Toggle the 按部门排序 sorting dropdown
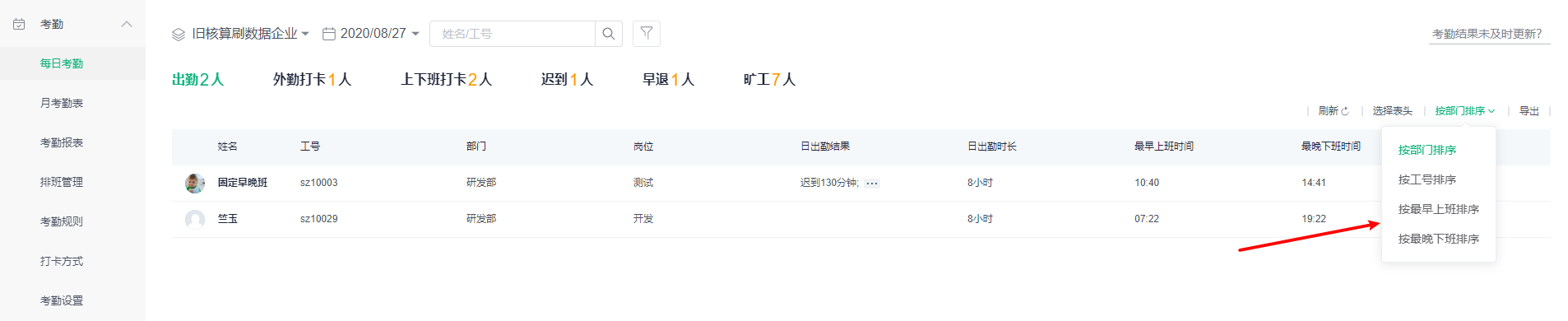 pyautogui.click(x=1464, y=111)
